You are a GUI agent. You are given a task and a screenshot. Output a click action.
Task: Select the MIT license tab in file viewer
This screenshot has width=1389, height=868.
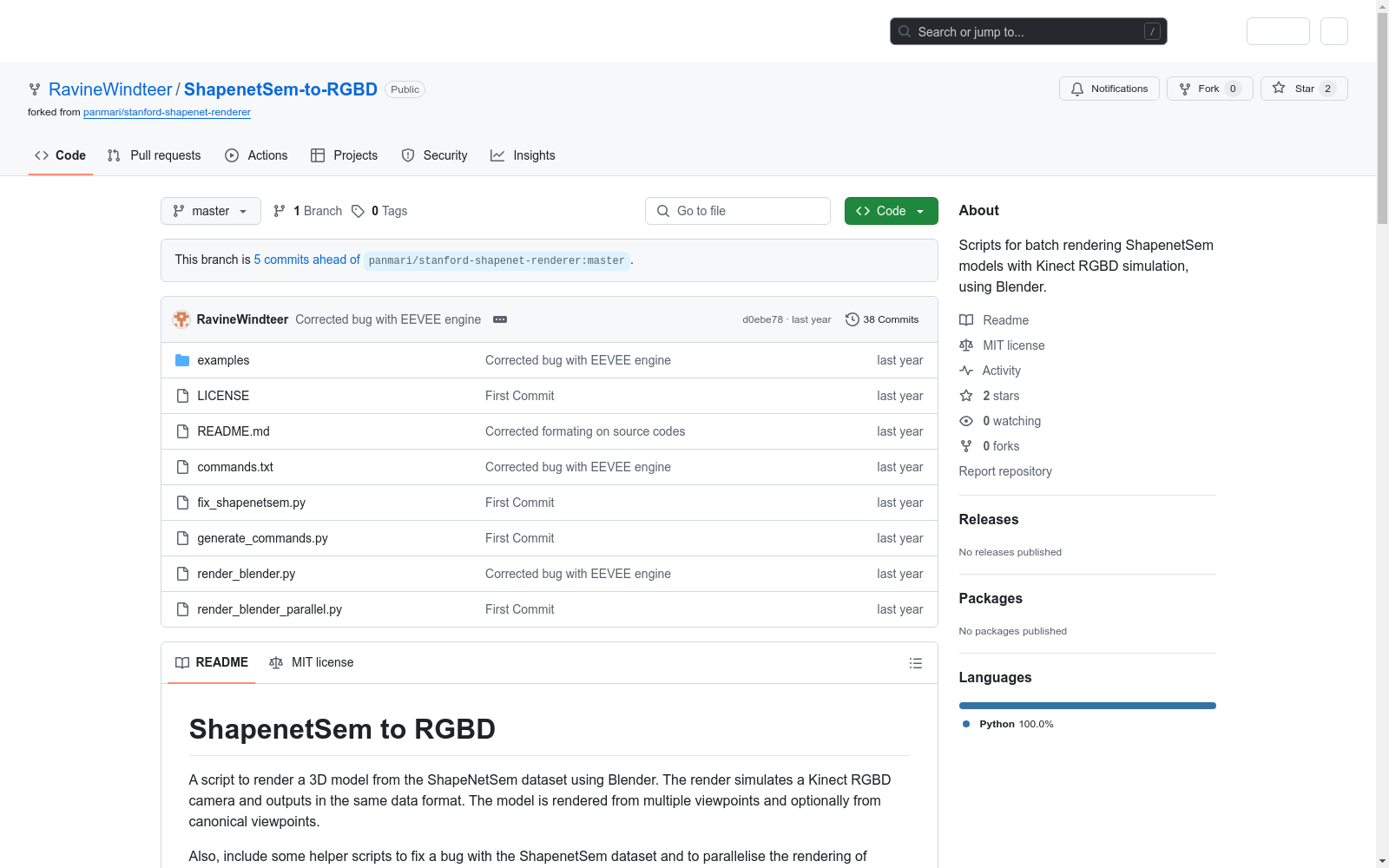click(x=312, y=662)
